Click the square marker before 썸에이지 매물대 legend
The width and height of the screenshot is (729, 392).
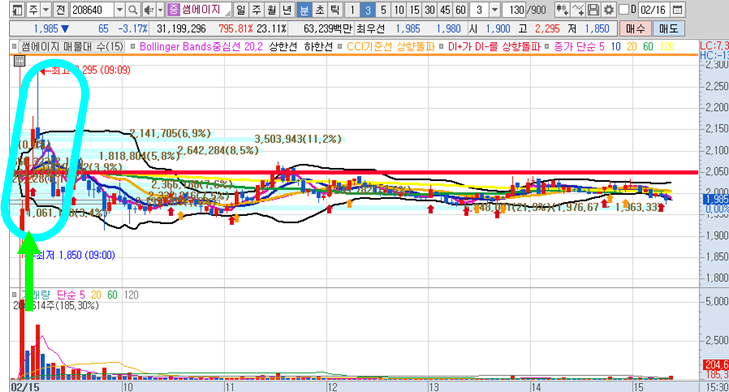pos(14,47)
